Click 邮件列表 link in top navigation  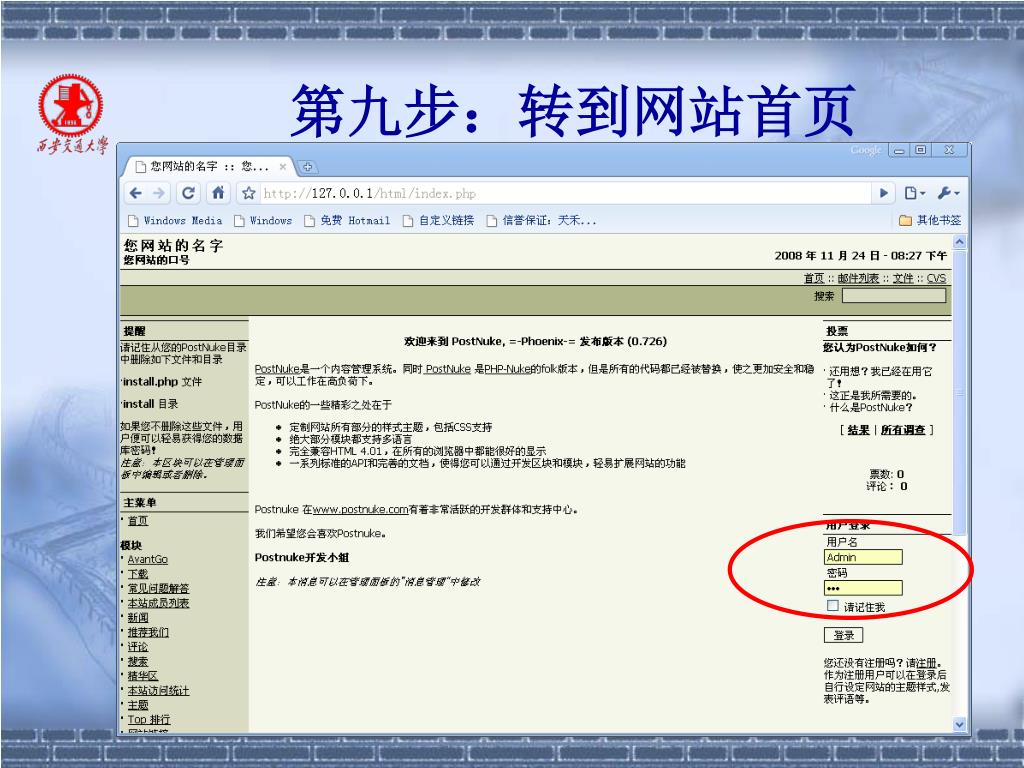(x=858, y=278)
